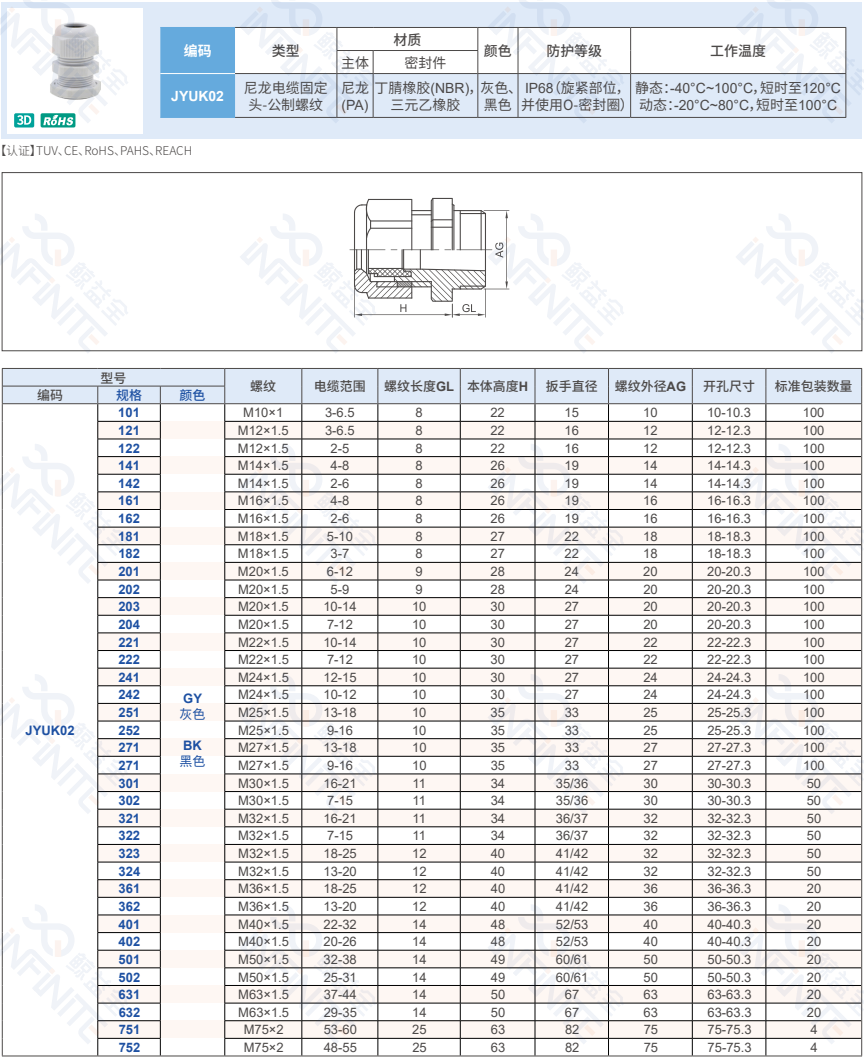This screenshot has height=1062, width=864.
Task: Select spec number 631
Action: pos(129,994)
